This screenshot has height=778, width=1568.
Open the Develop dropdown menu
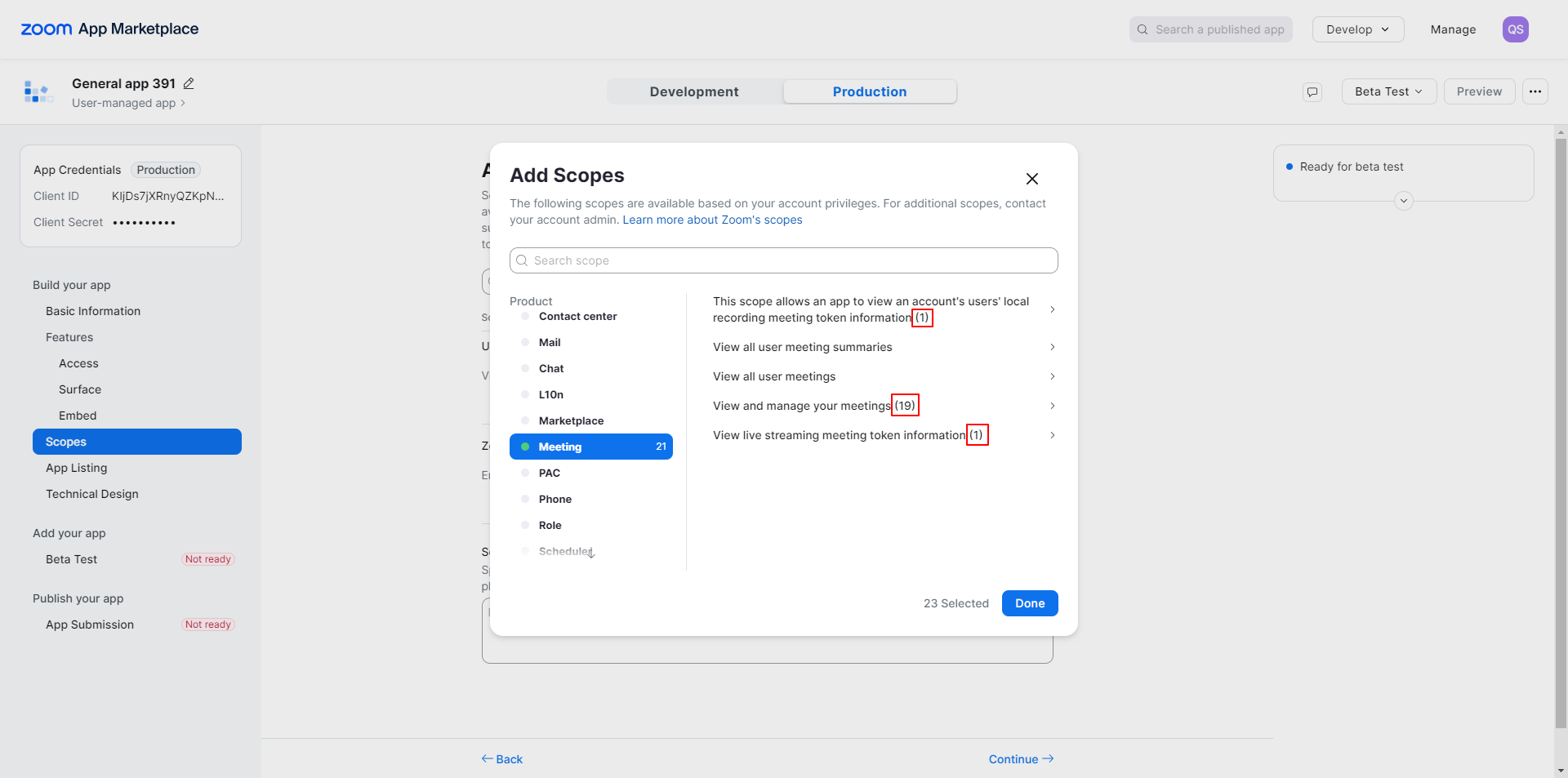[x=1357, y=29]
